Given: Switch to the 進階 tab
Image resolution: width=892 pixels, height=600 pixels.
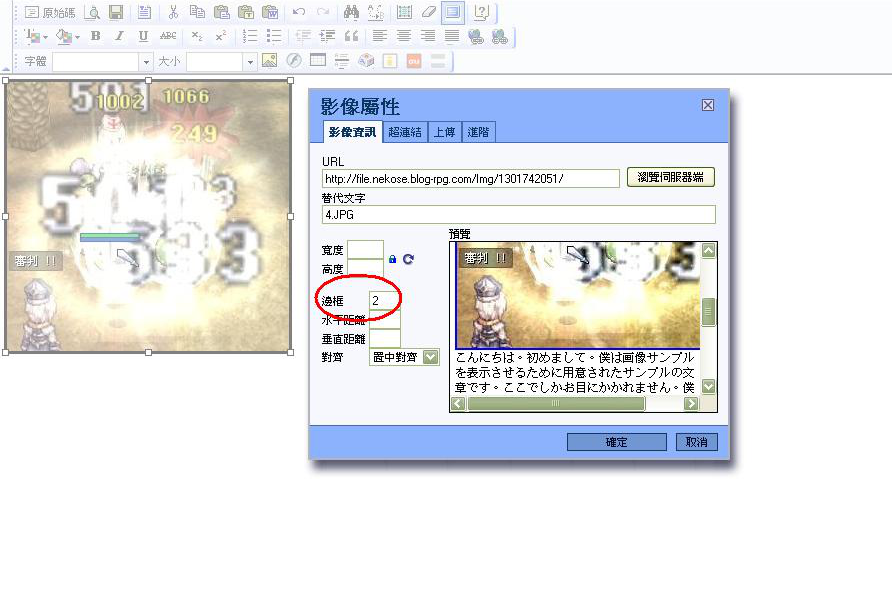Looking at the screenshot, I should tap(478, 132).
